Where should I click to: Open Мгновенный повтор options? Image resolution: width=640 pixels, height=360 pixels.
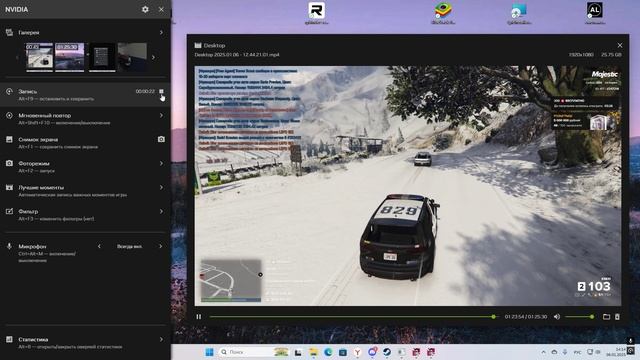85,119
